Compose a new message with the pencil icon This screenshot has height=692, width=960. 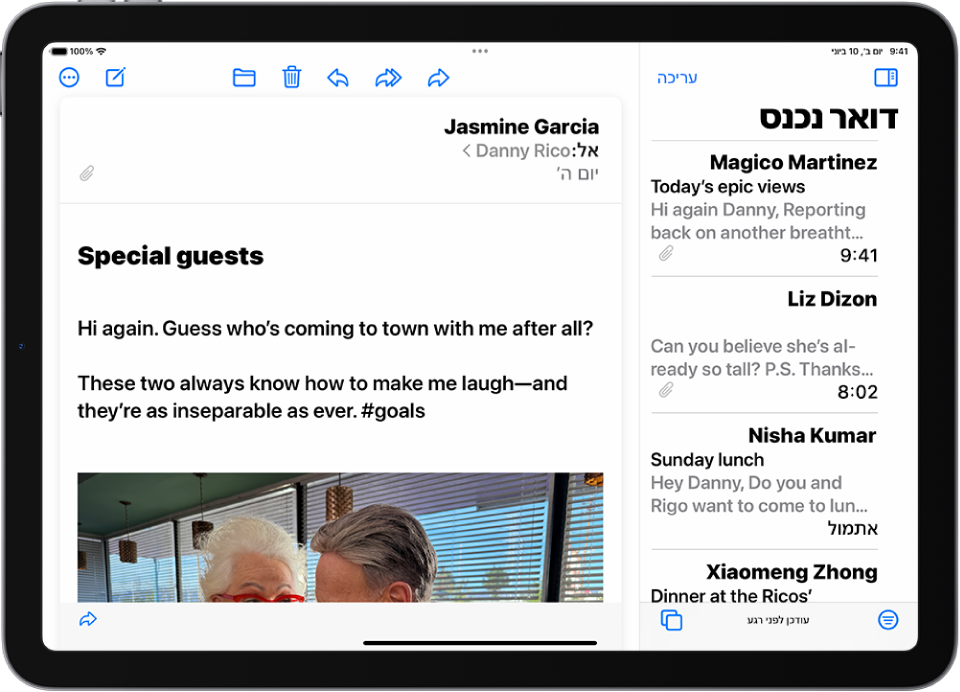click(116, 77)
